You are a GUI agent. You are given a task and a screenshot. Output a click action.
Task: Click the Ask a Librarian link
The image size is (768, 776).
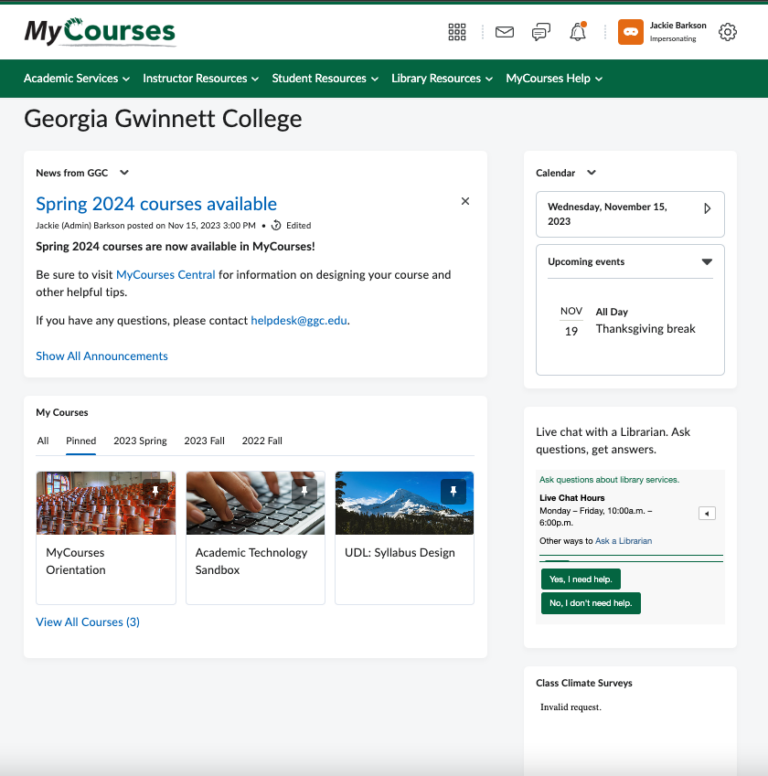click(x=624, y=541)
